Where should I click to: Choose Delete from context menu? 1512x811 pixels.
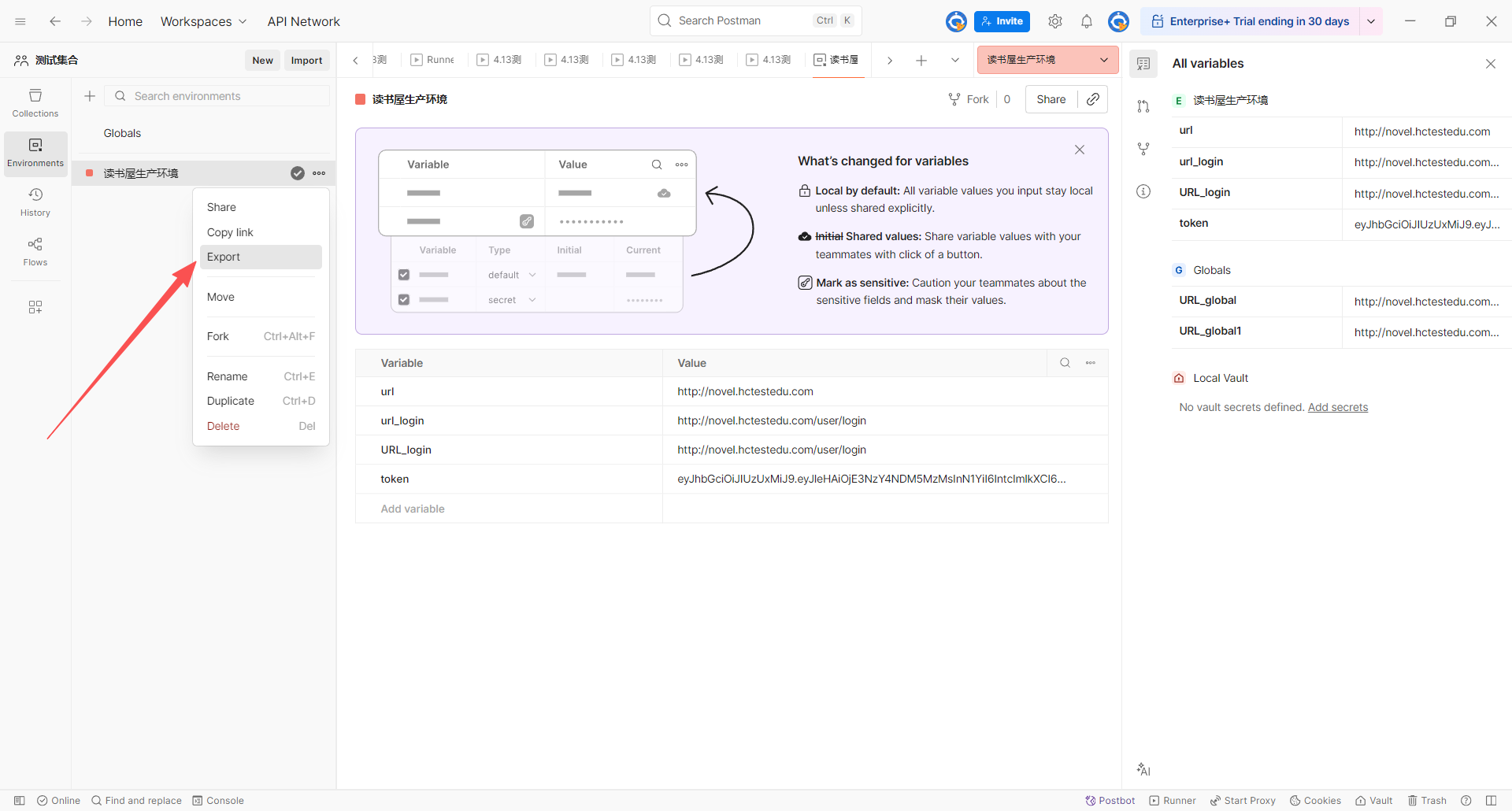(x=261, y=426)
